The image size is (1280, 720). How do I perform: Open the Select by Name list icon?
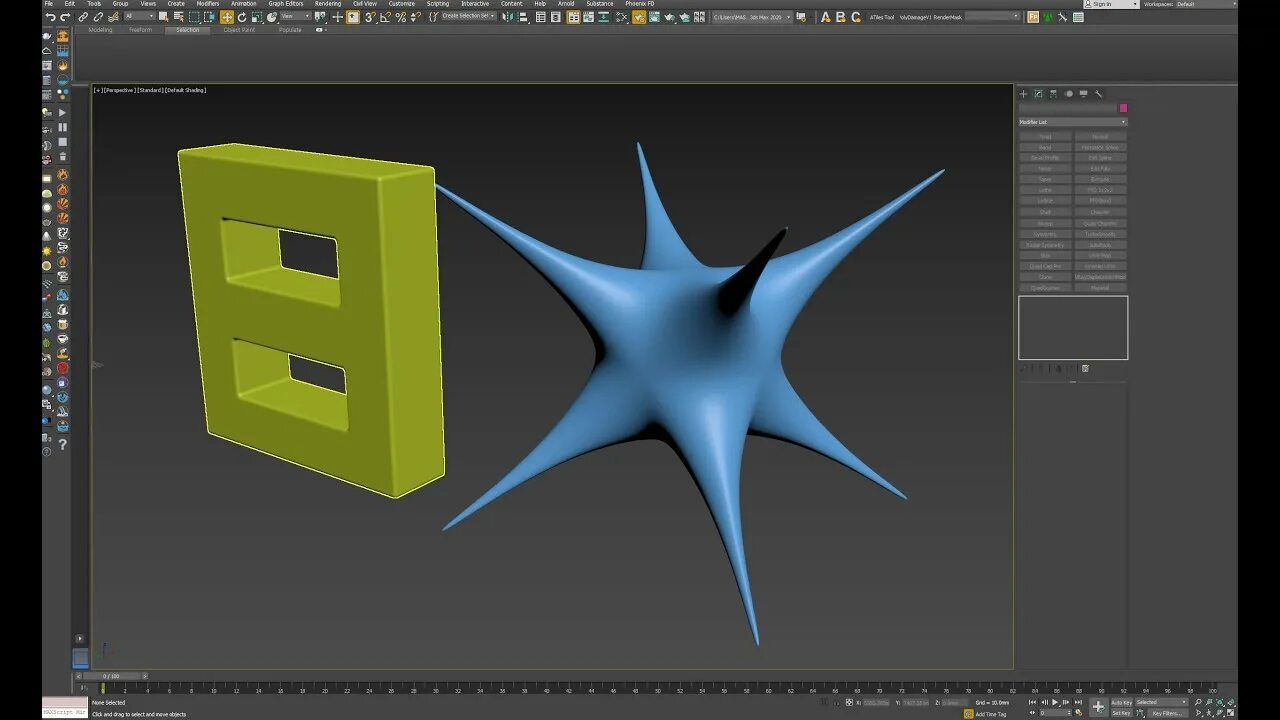(x=179, y=17)
